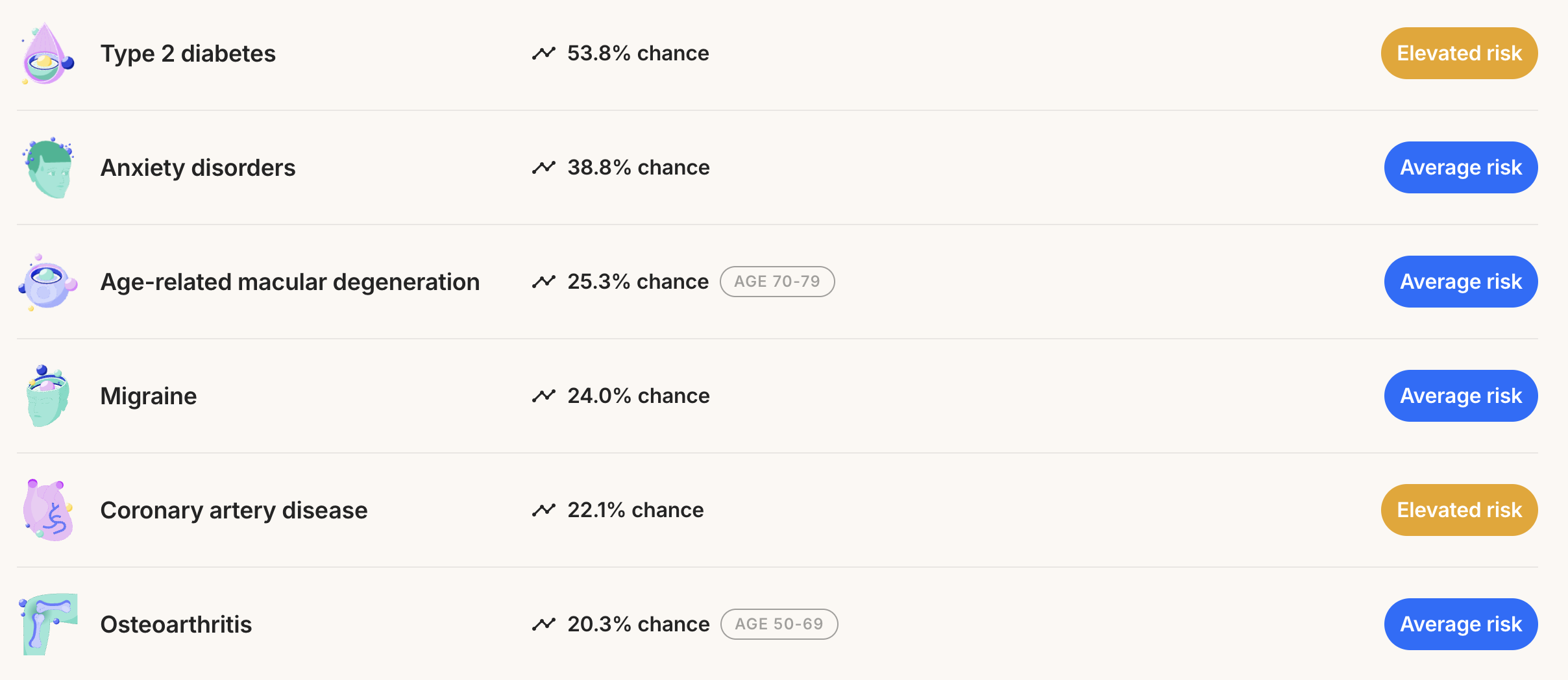Select Average risk badge for Osteoarthritis

[x=1461, y=624]
